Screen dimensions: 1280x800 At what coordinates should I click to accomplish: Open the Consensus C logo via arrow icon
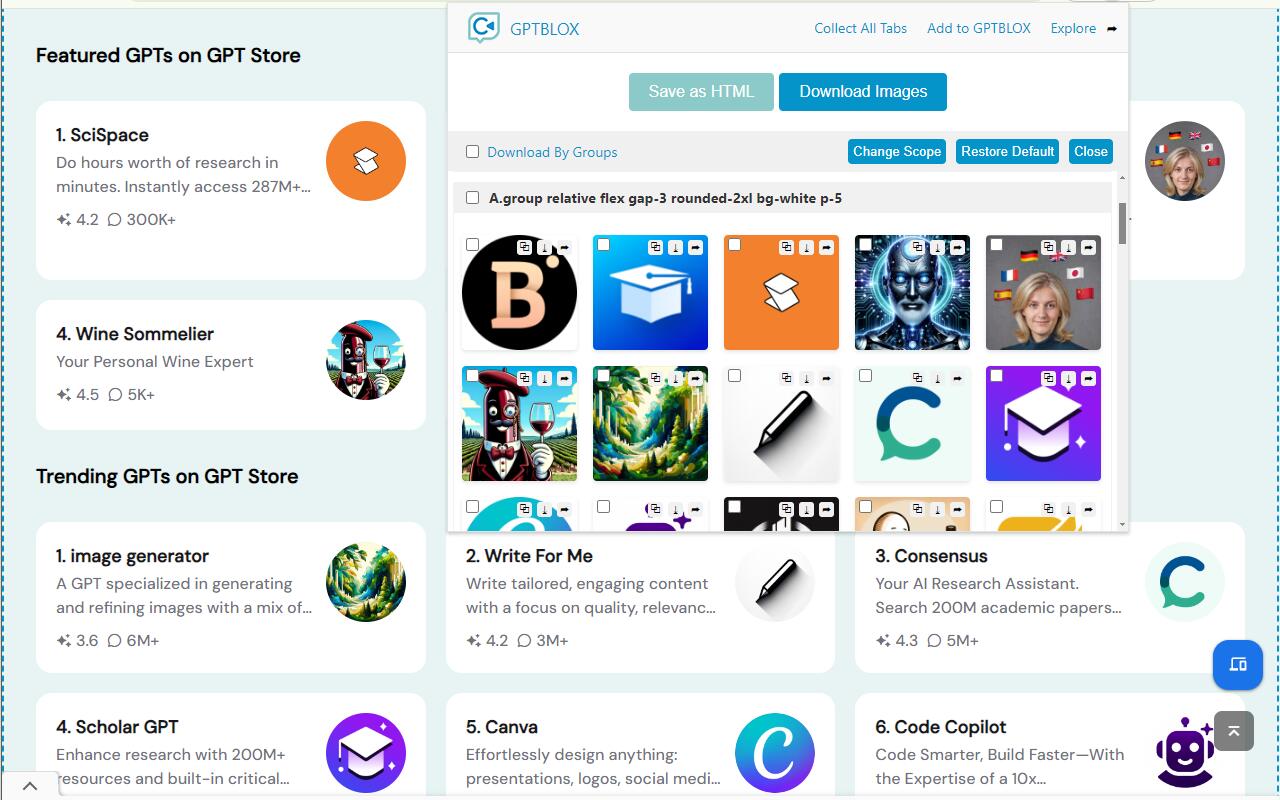click(957, 378)
